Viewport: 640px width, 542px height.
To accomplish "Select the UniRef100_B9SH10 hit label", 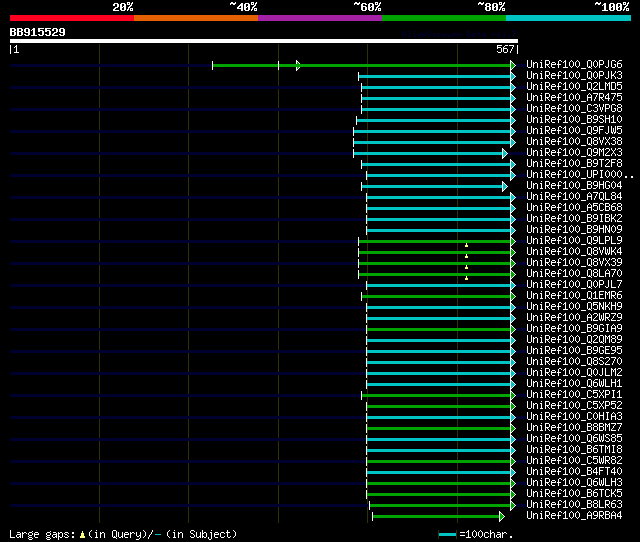I will pyautogui.click(x=574, y=120).
